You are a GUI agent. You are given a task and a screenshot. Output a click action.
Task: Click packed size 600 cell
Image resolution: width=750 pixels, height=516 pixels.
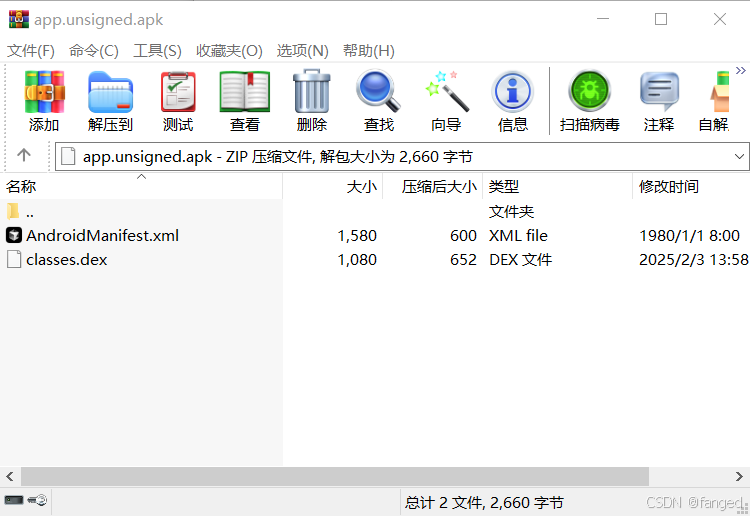tap(463, 235)
